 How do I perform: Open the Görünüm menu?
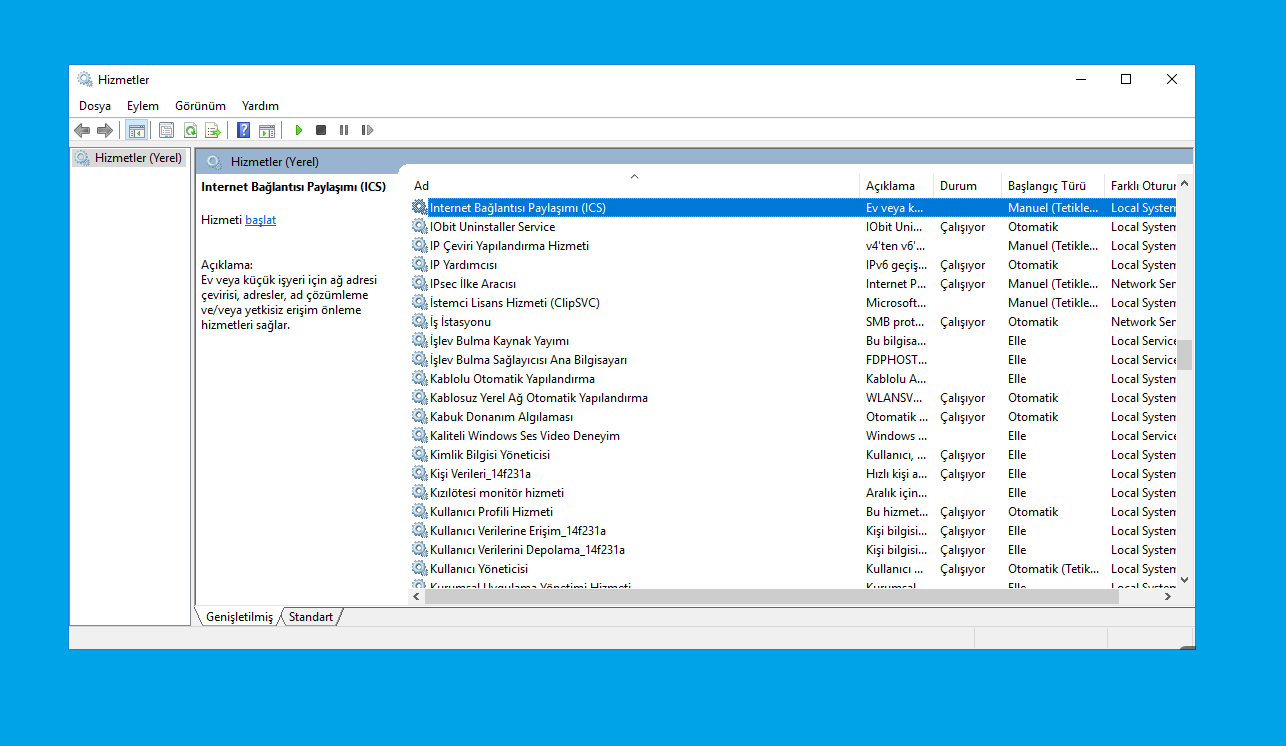click(200, 105)
